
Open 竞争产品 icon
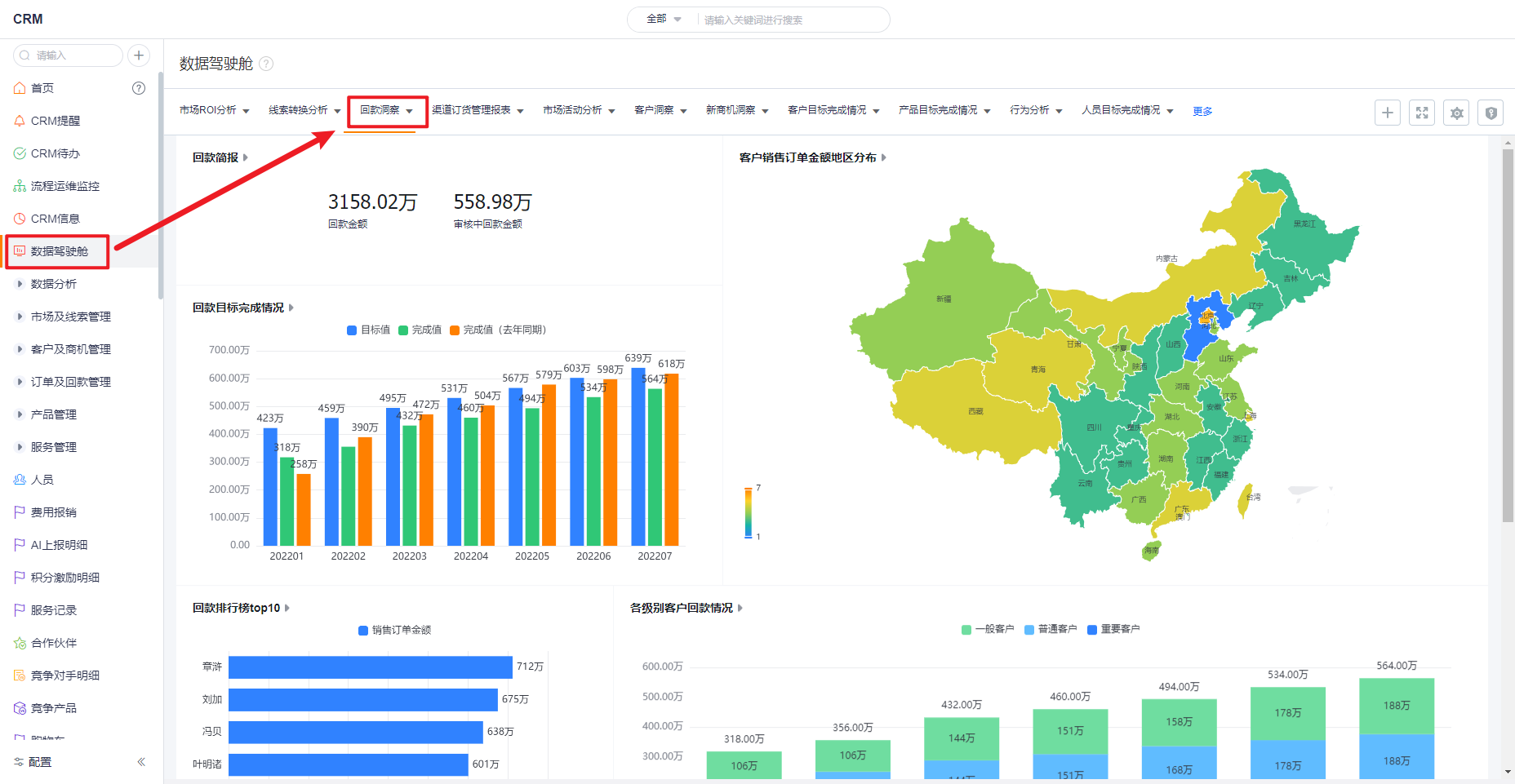click(20, 708)
